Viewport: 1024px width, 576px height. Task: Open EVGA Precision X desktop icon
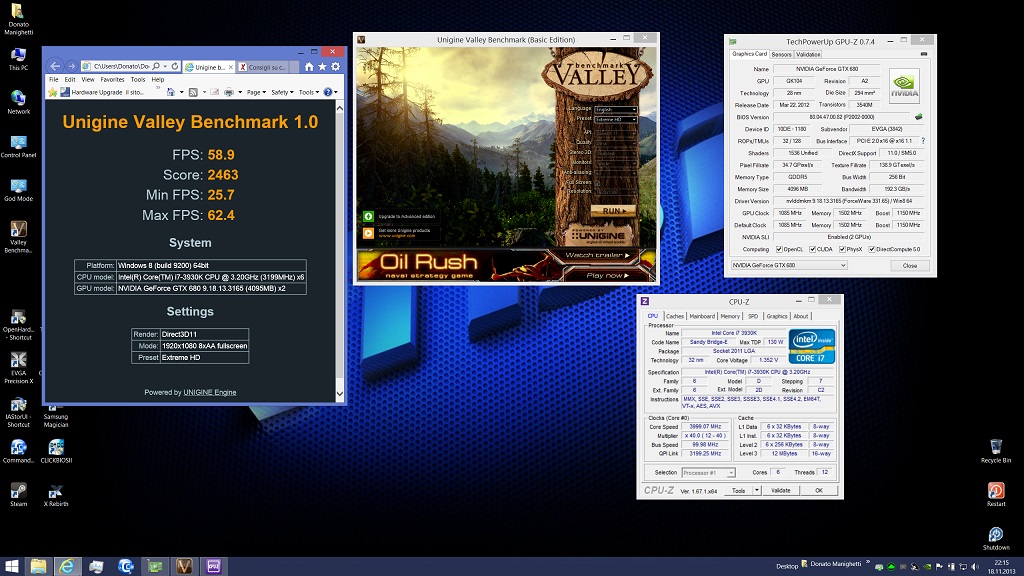pos(18,368)
